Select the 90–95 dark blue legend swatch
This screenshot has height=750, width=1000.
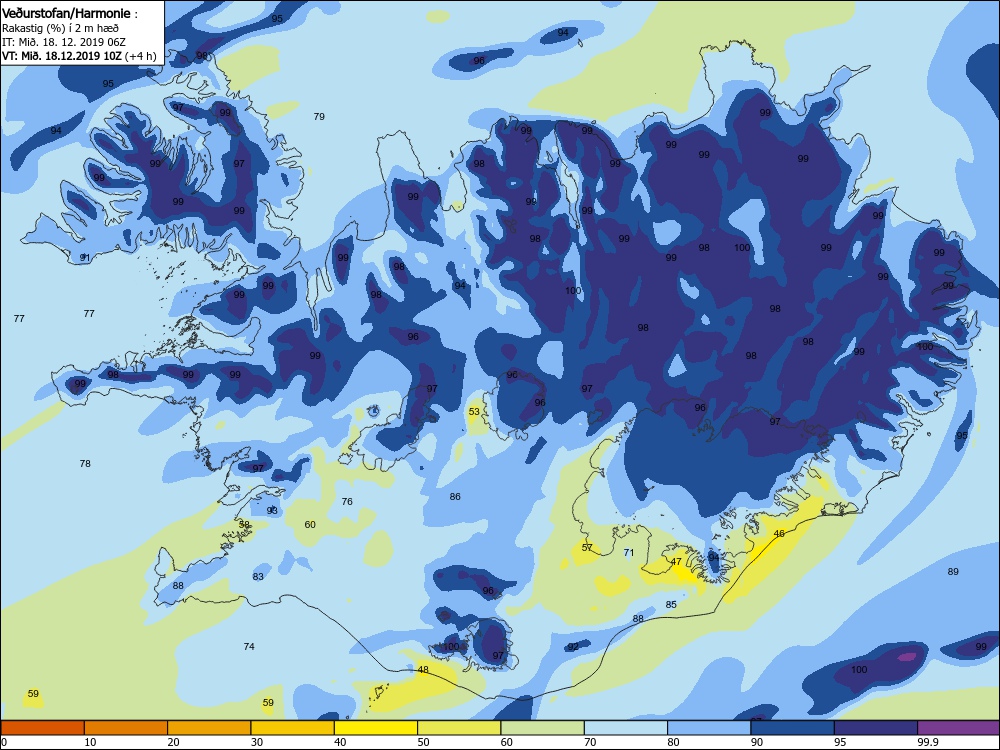coord(793,728)
